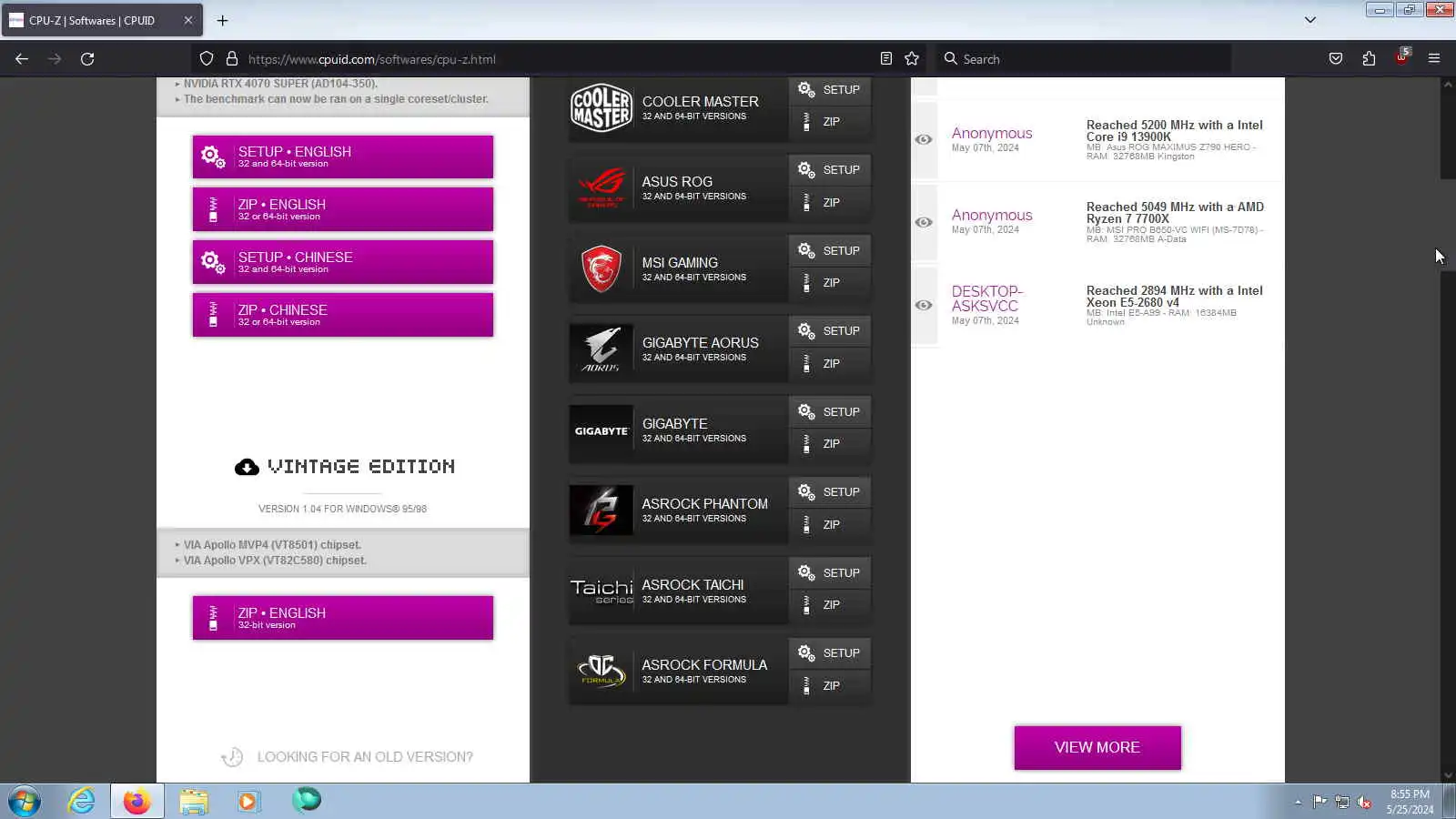Click the Gigabyte logo

point(602,430)
